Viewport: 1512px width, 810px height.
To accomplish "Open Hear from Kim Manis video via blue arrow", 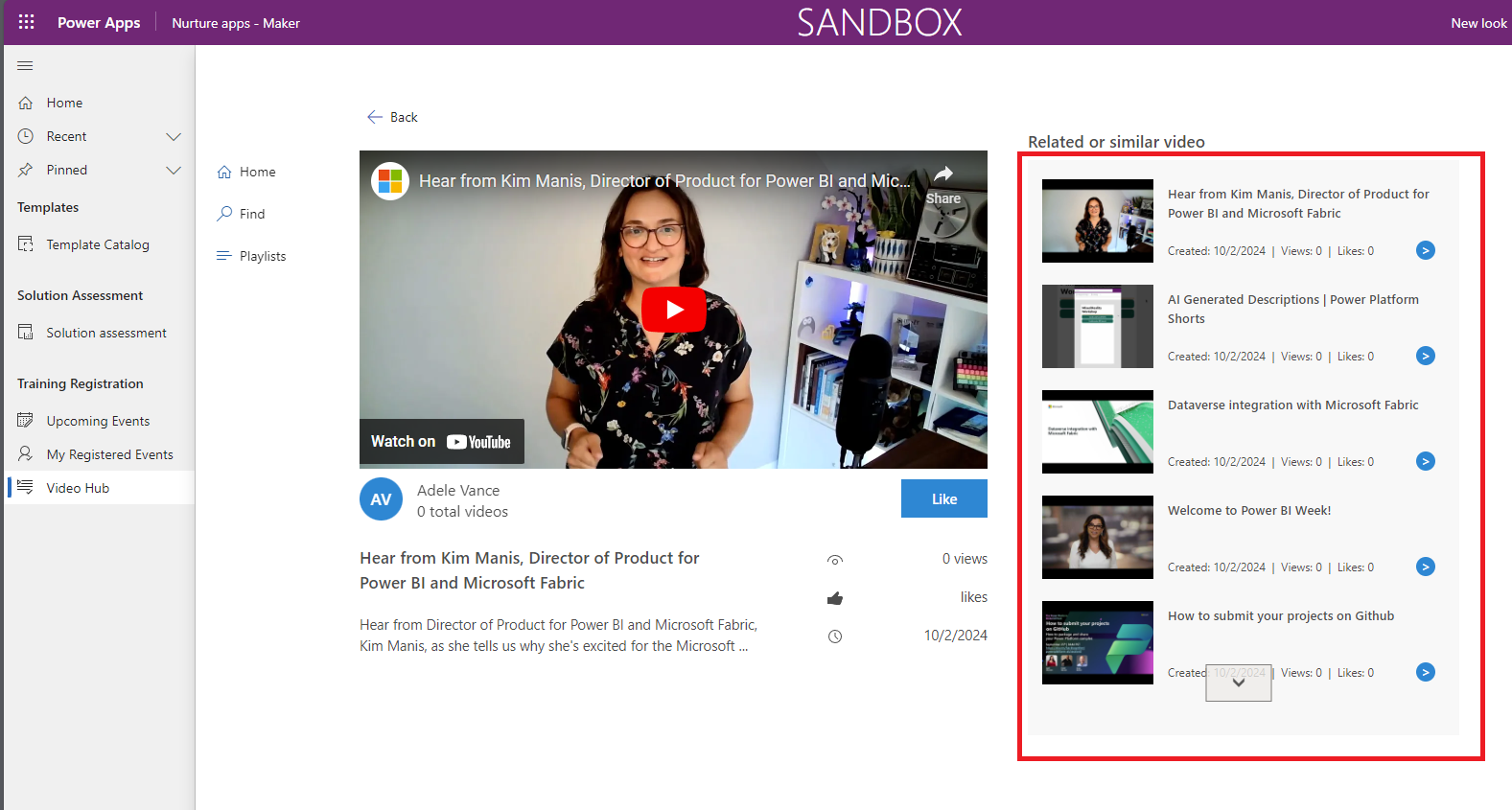I will click(1426, 250).
